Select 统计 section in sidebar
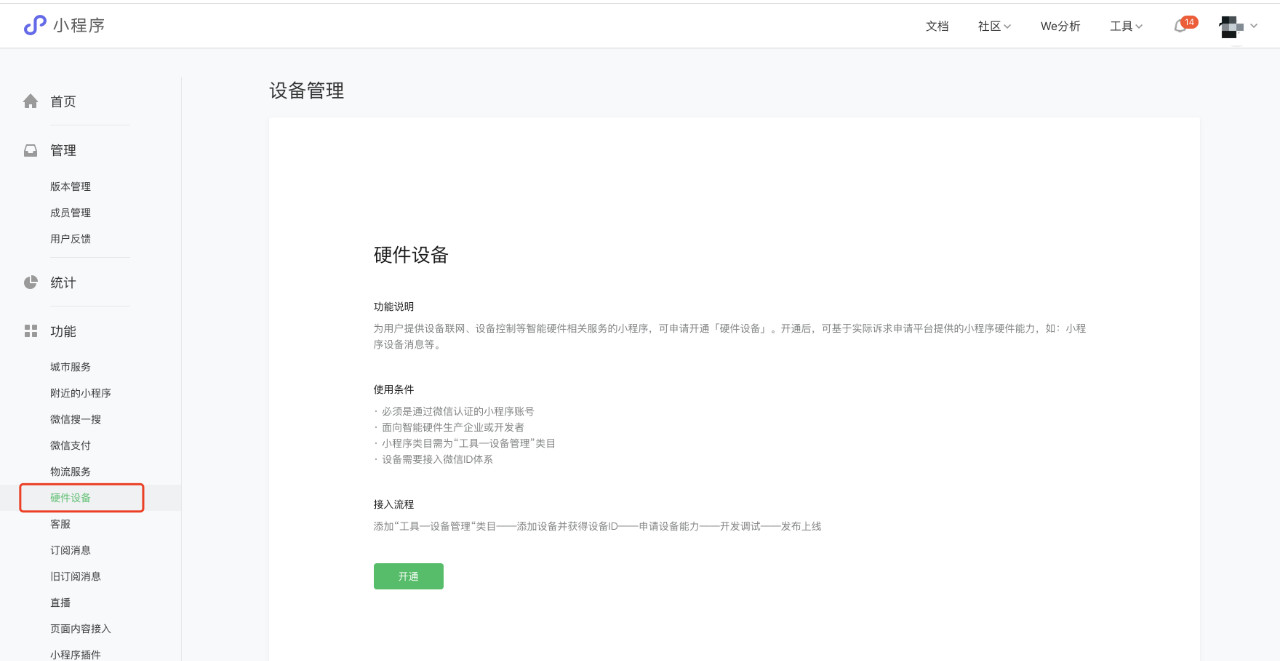The image size is (1280, 661). coord(63,282)
